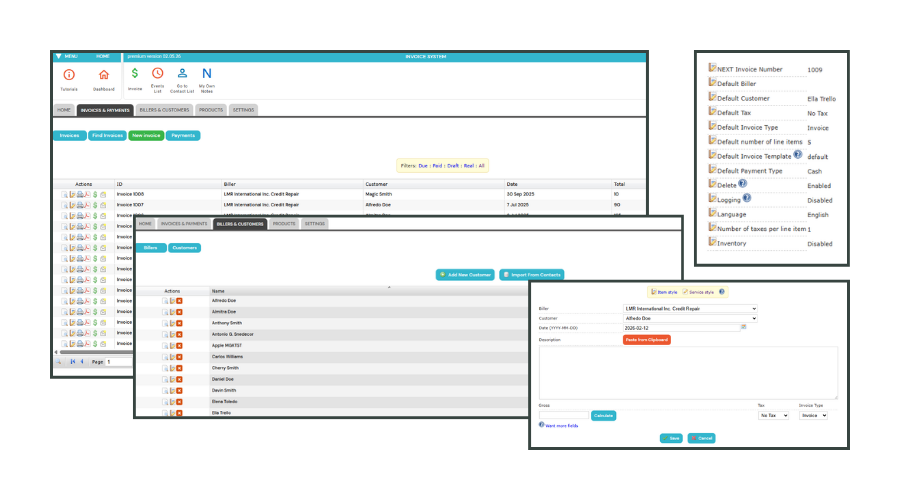Edit icon for Invoice 1008 row
900x500 pixels.
[72, 195]
